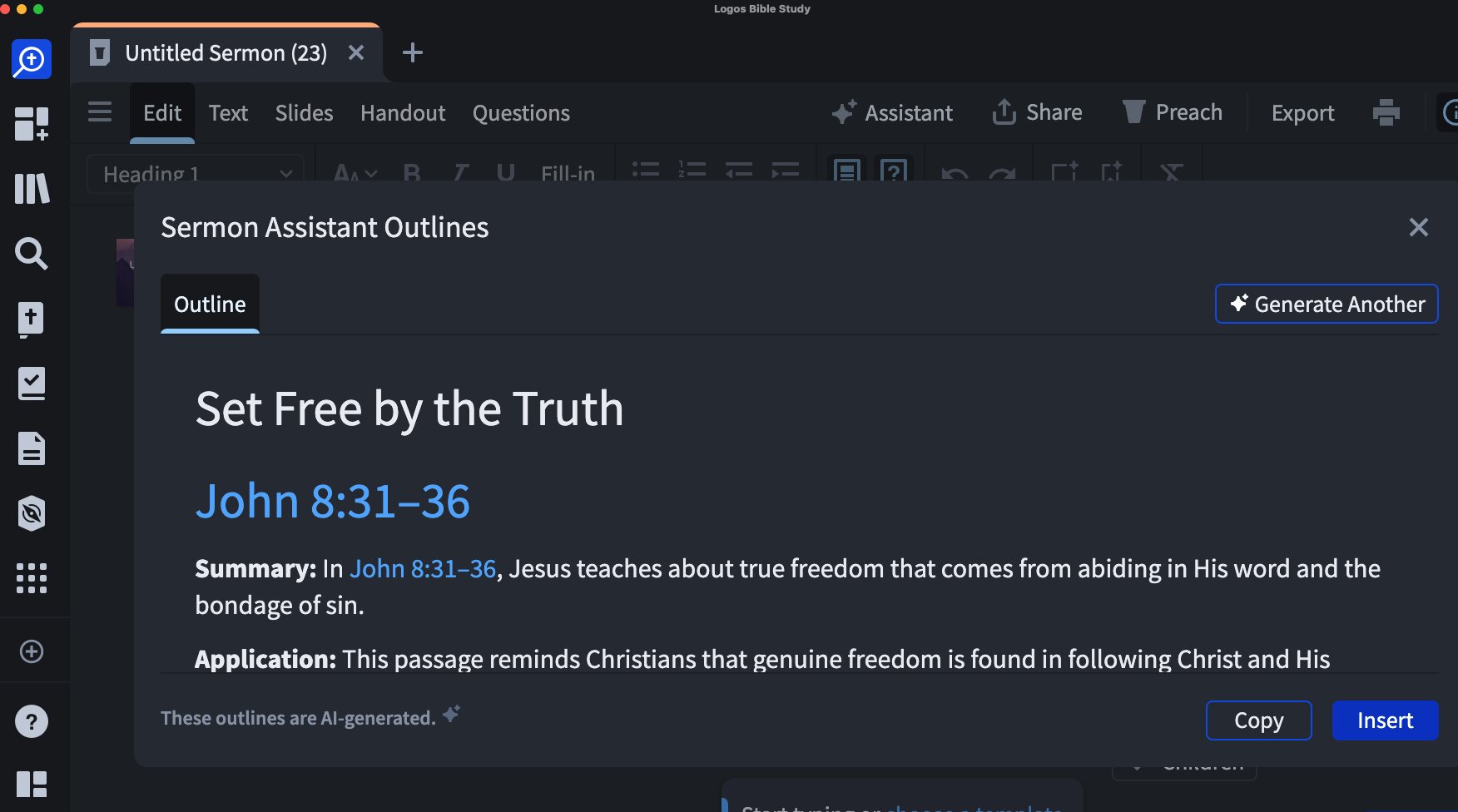Decrease the indent level
Viewport: 1458px width, 812px height.
coord(739,171)
